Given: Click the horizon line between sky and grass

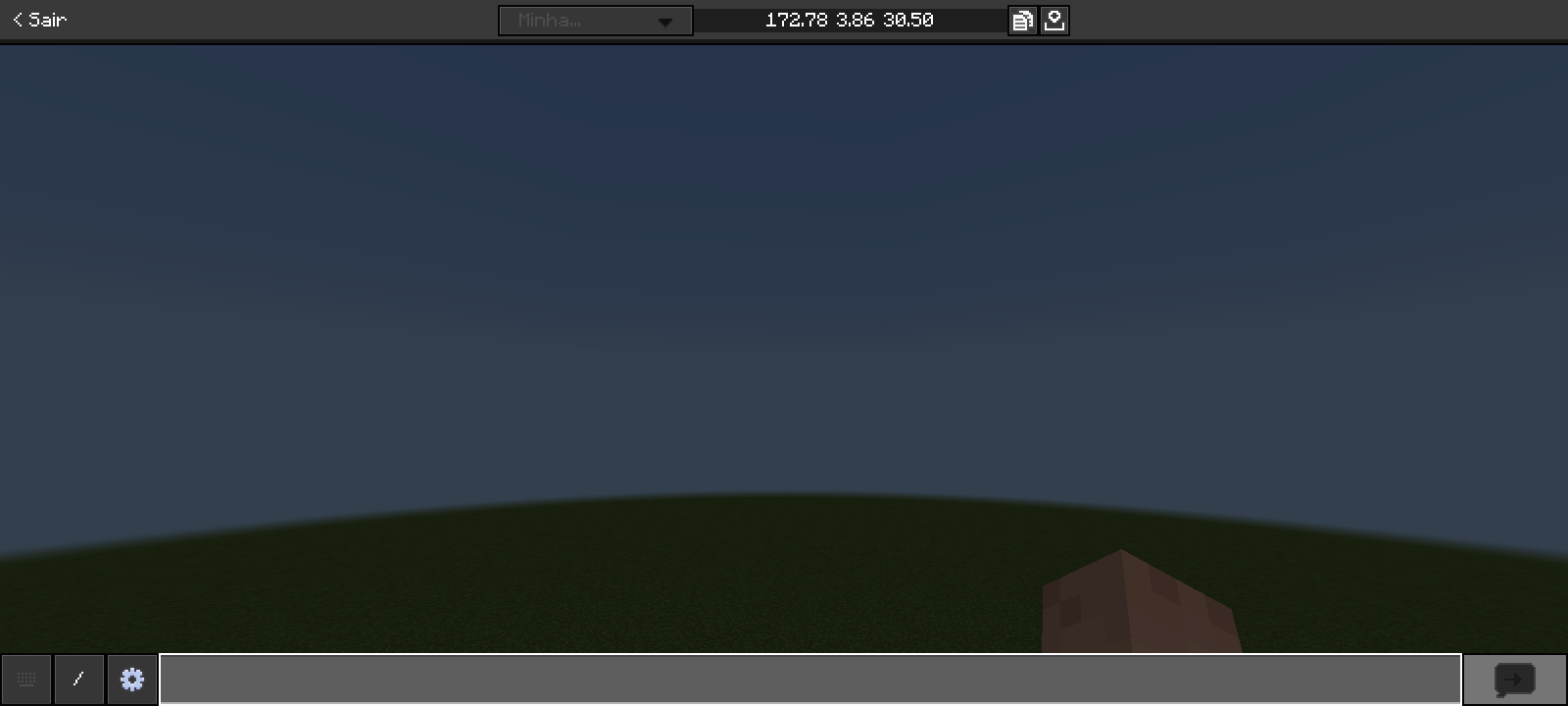Looking at the screenshot, I should click(x=784, y=493).
